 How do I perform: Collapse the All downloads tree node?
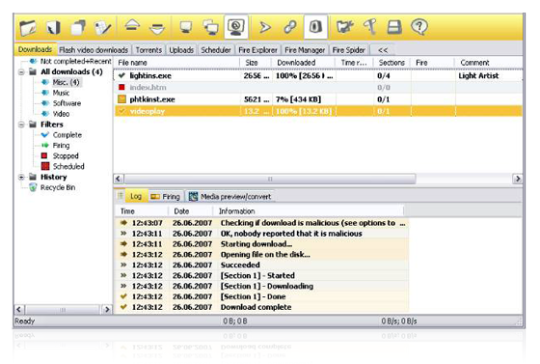21,72
